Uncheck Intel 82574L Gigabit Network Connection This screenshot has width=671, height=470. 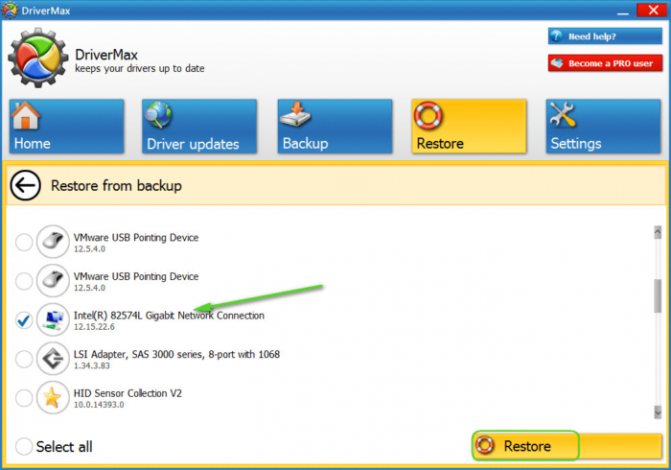pos(24,320)
